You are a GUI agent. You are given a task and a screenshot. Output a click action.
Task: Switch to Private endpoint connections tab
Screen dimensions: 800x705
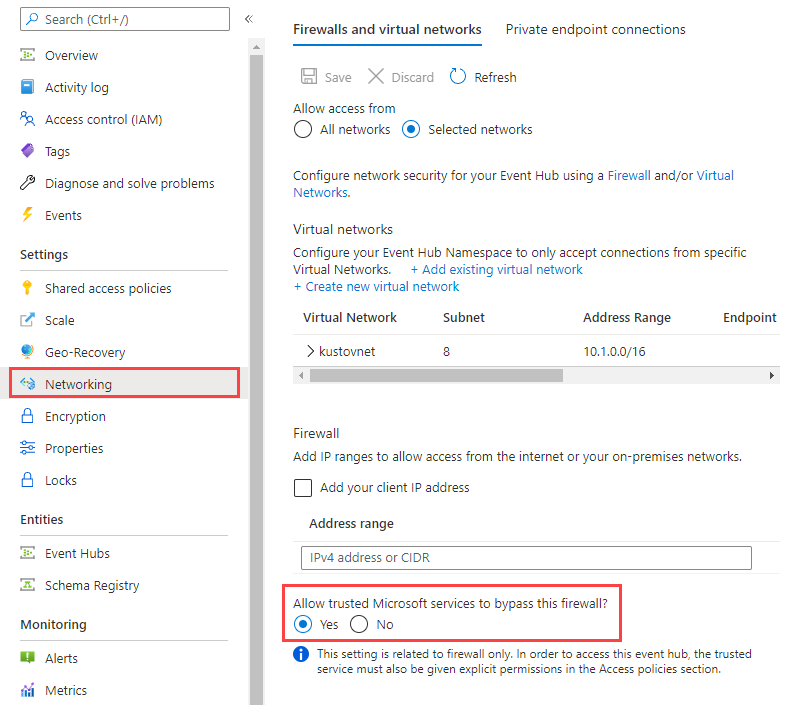coord(595,29)
